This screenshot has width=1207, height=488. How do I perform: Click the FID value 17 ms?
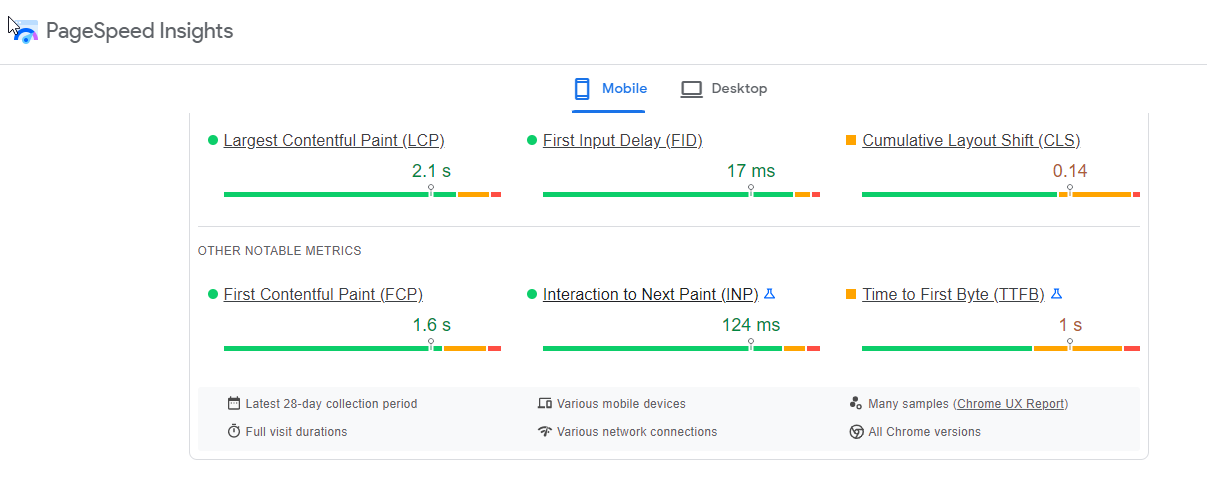tap(750, 171)
